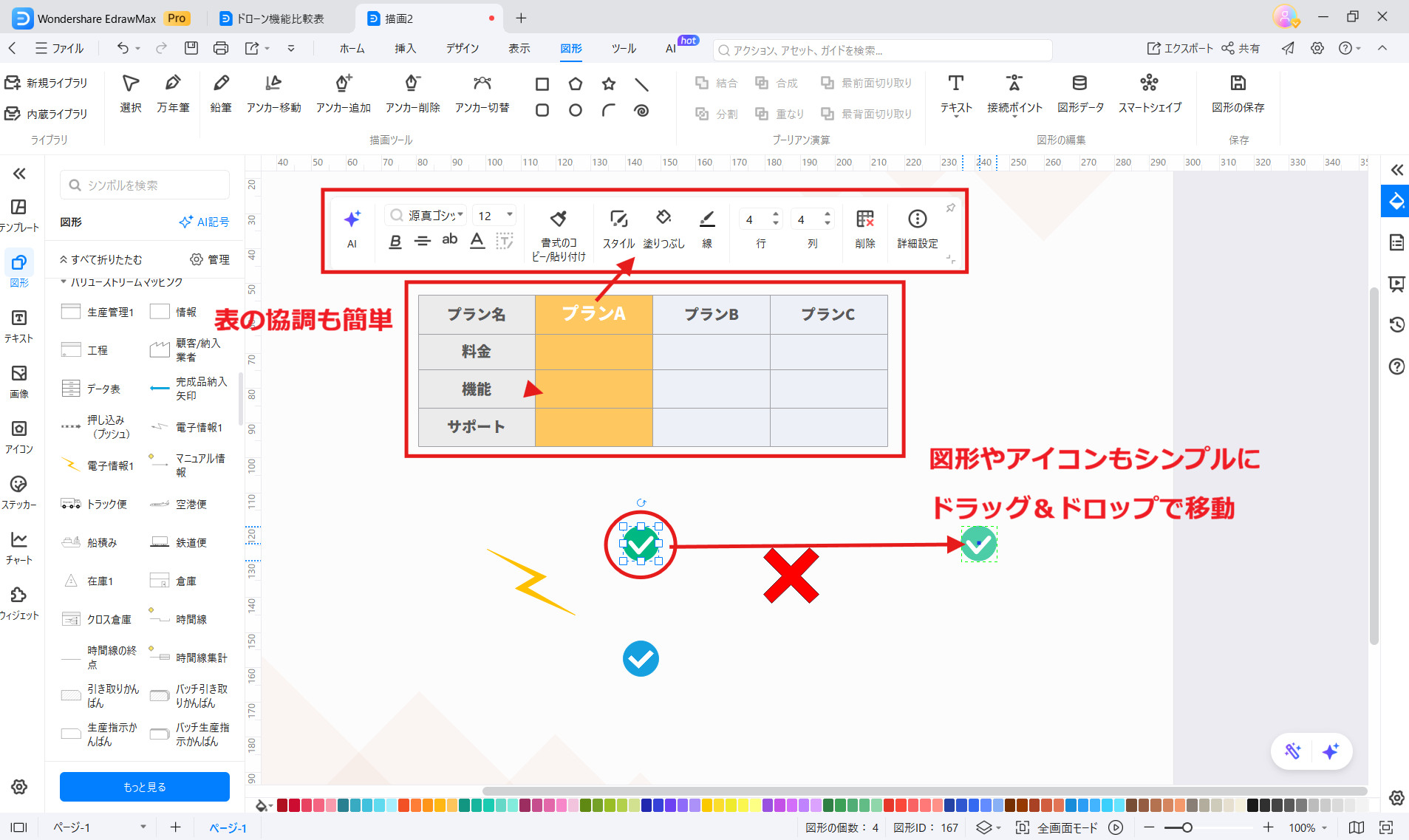The width and height of the screenshot is (1409, 840).
Task: Click すべて折りたたむ
Action: pyautogui.click(x=101, y=259)
